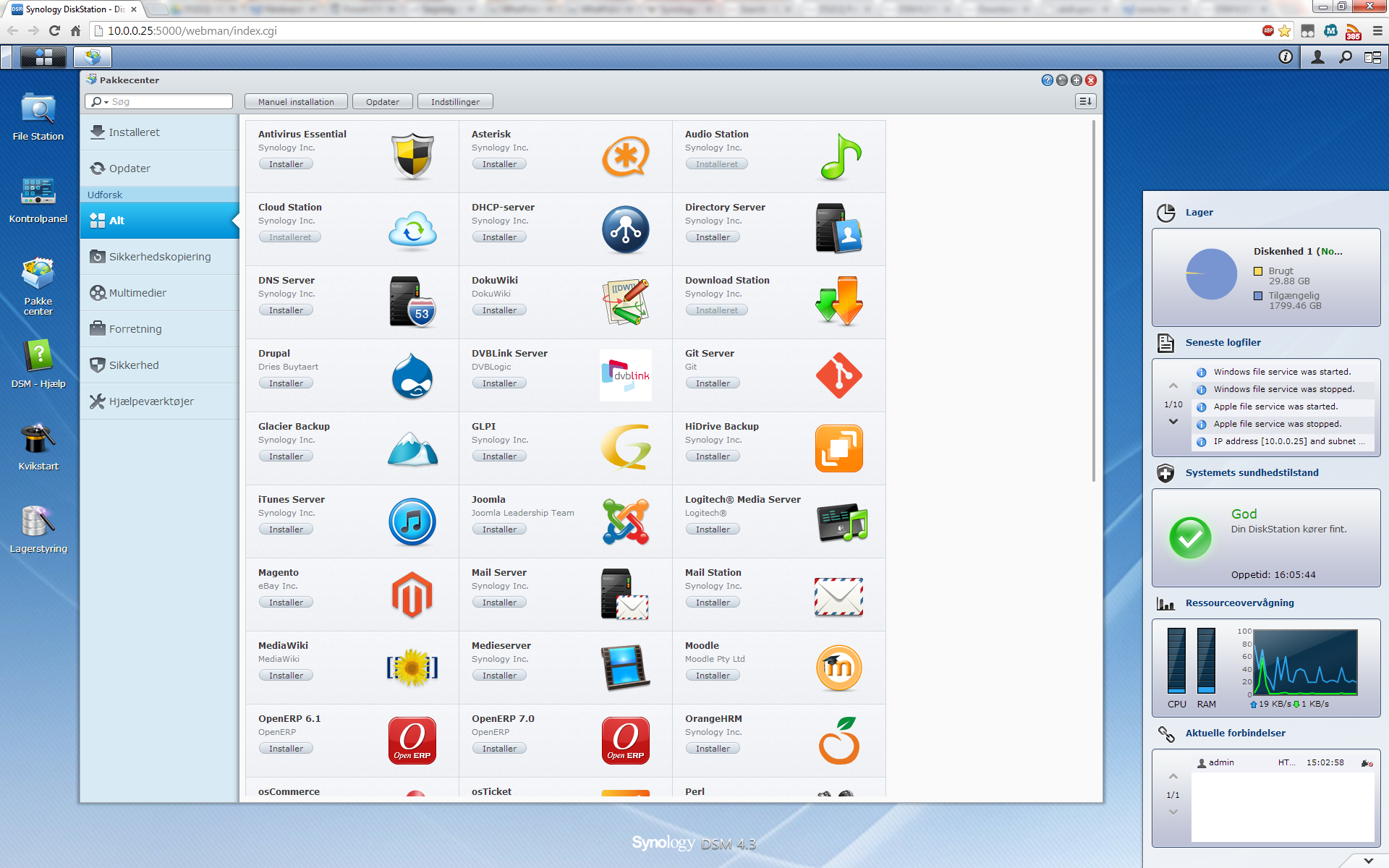Click the Git Server icon
This screenshot has width=1389, height=868.
click(839, 375)
